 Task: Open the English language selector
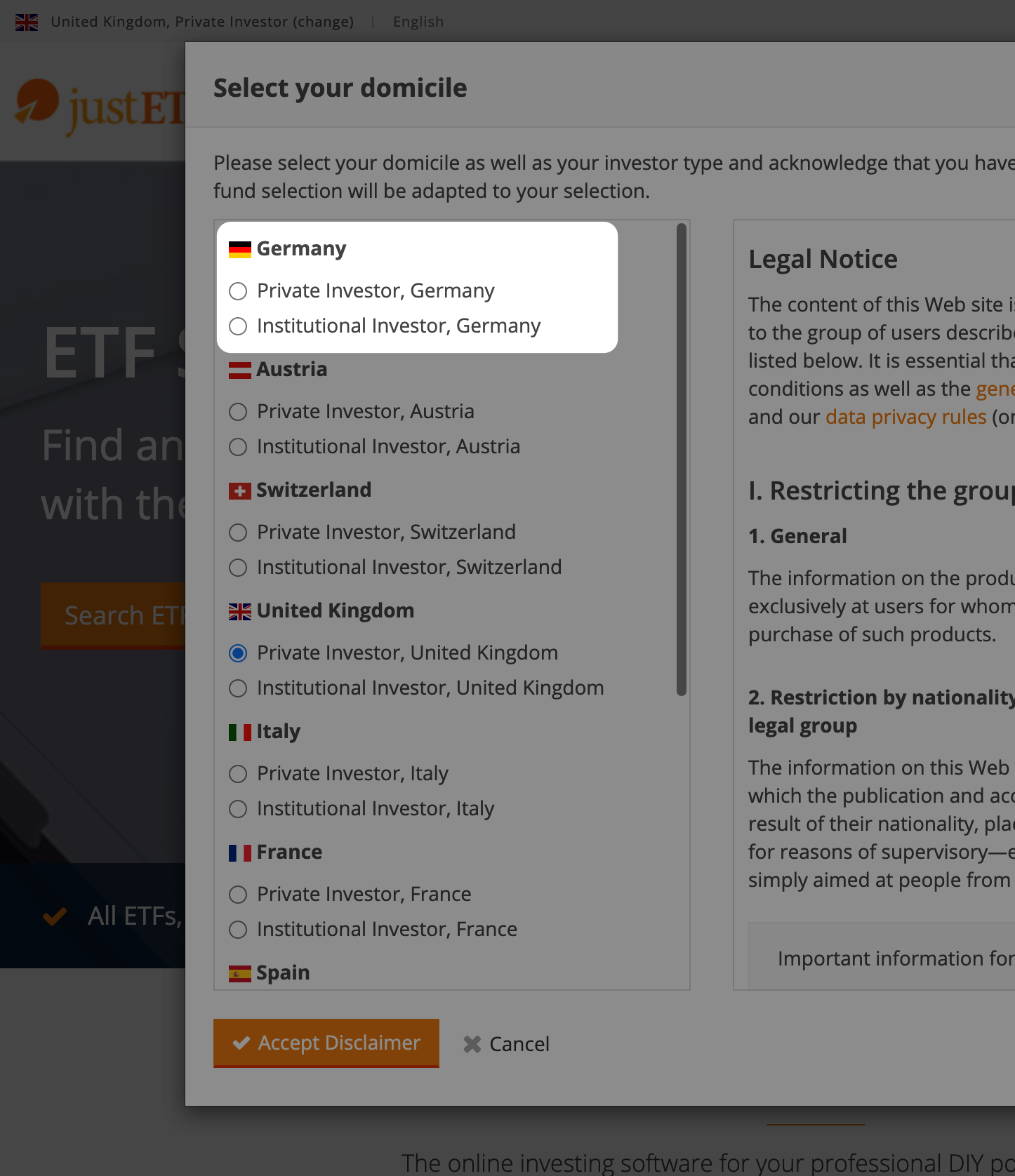(418, 22)
